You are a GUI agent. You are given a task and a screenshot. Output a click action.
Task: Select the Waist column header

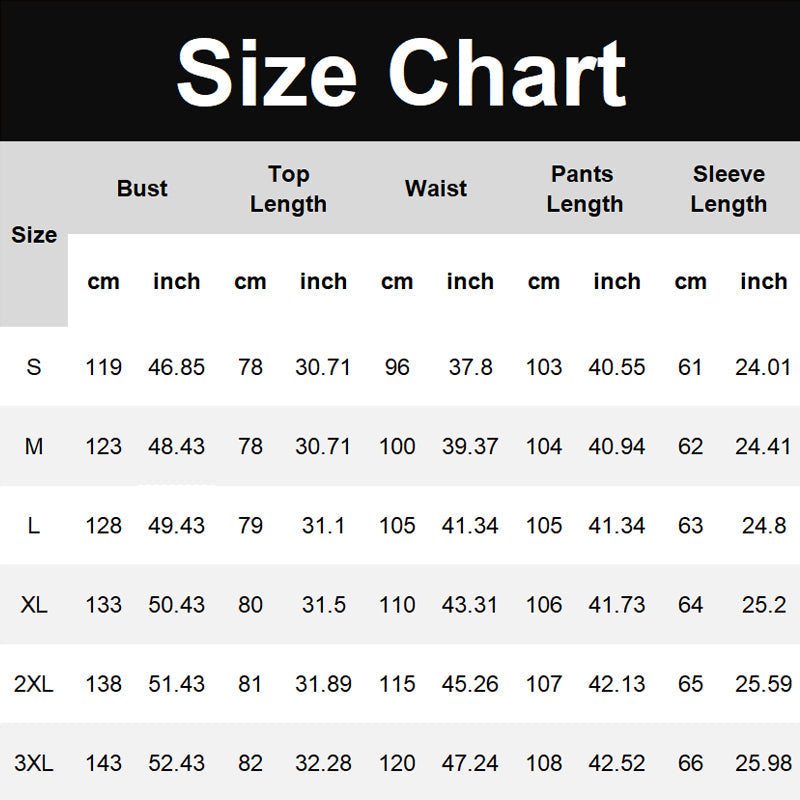coord(436,188)
